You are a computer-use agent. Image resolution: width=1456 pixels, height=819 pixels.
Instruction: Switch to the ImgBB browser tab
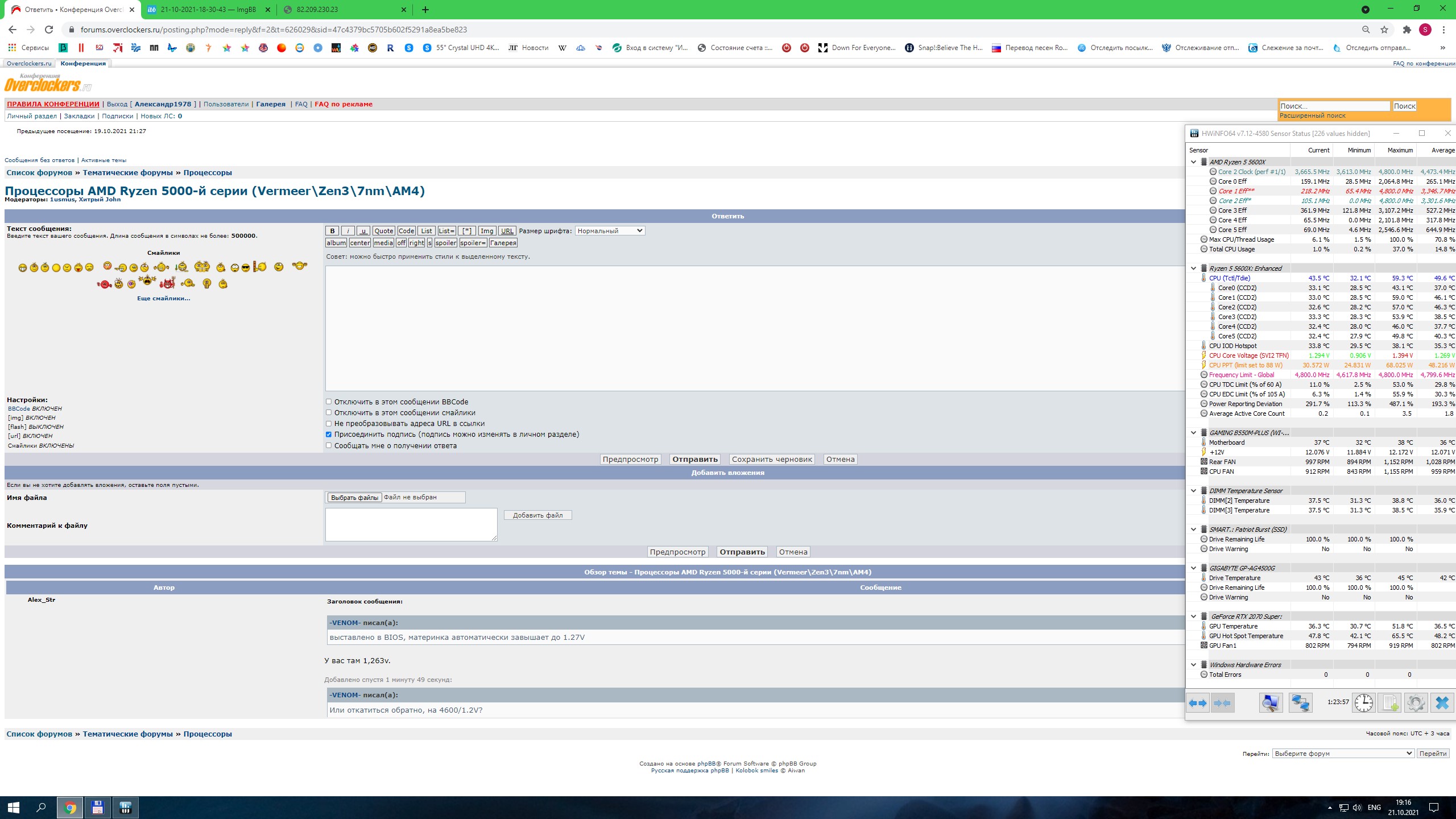(208, 10)
